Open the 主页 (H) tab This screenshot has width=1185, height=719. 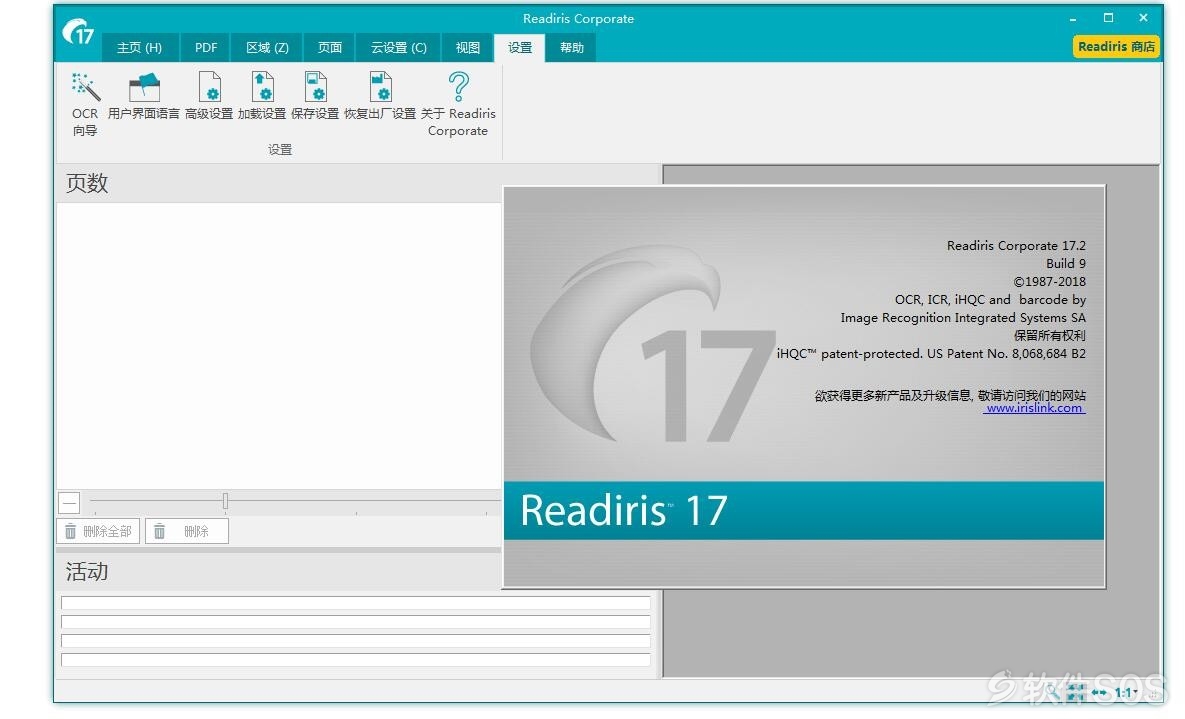(140, 48)
